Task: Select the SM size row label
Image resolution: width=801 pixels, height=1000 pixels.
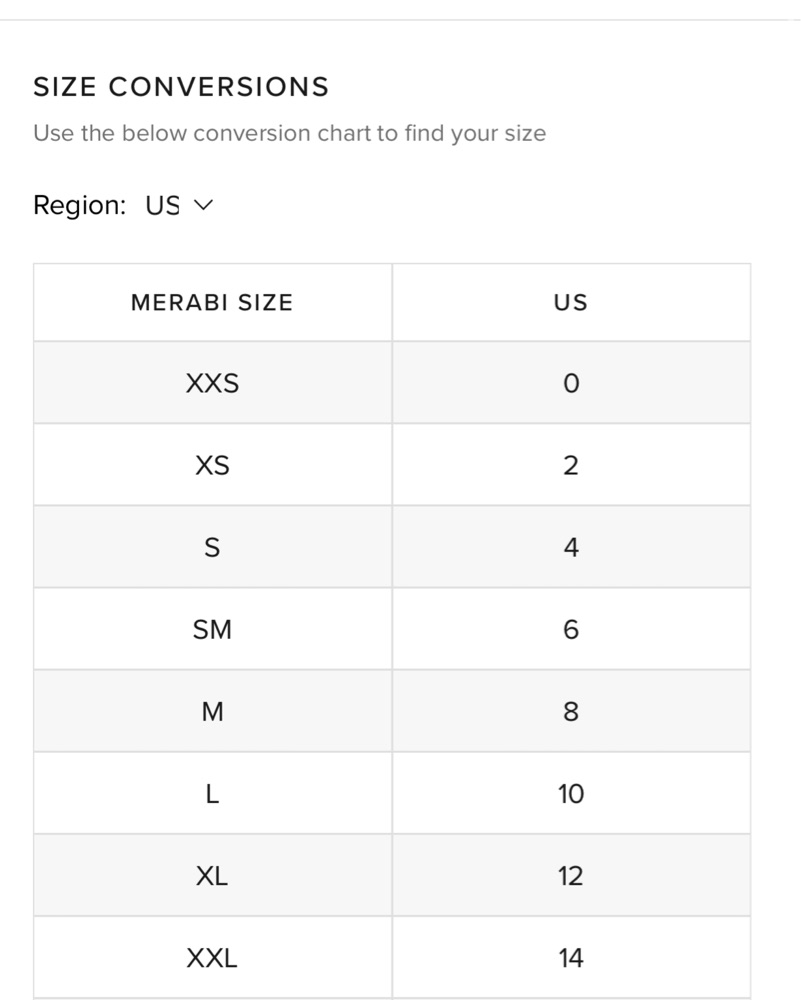Action: 212,629
